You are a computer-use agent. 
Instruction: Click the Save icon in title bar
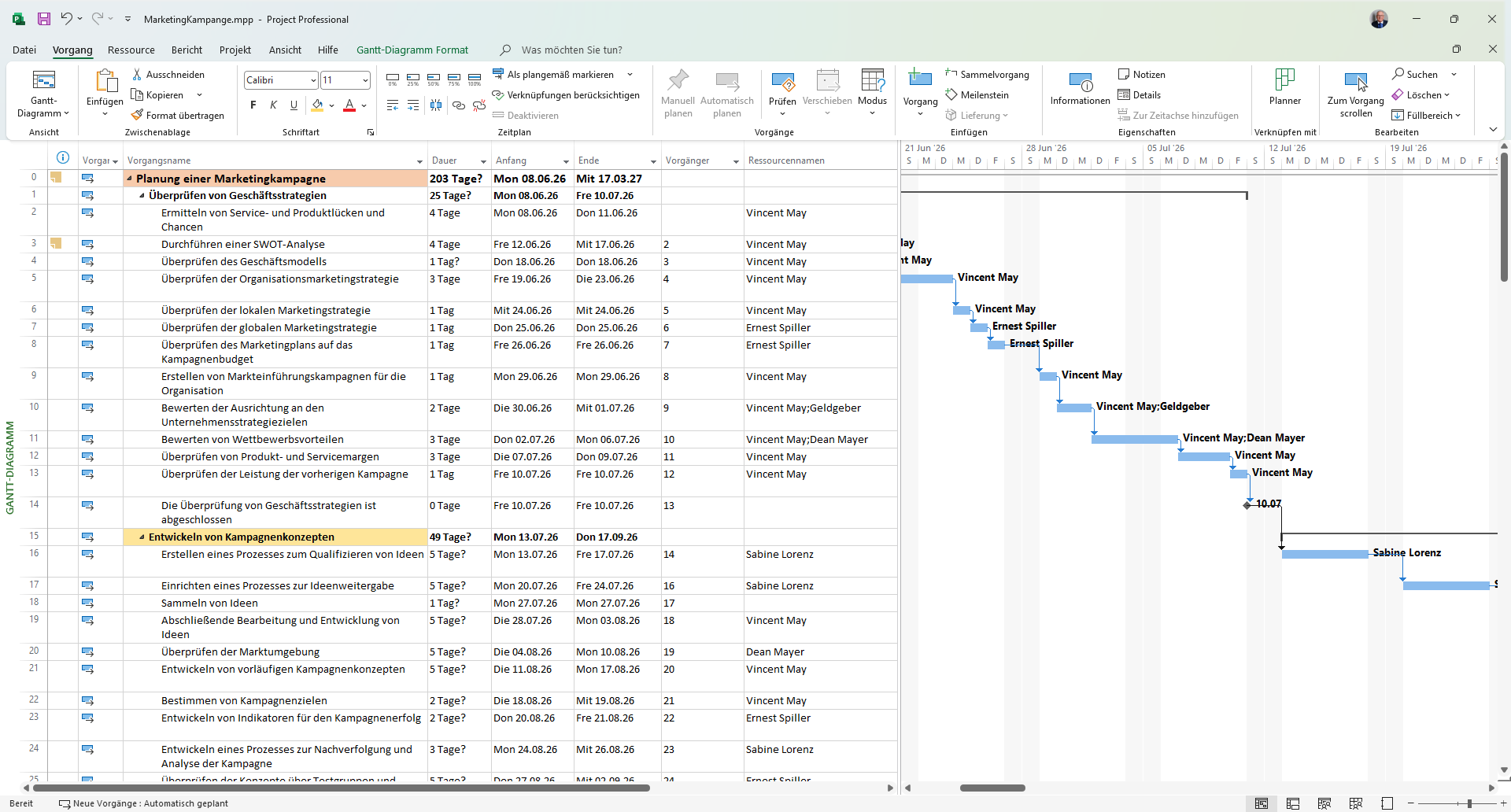click(44, 19)
